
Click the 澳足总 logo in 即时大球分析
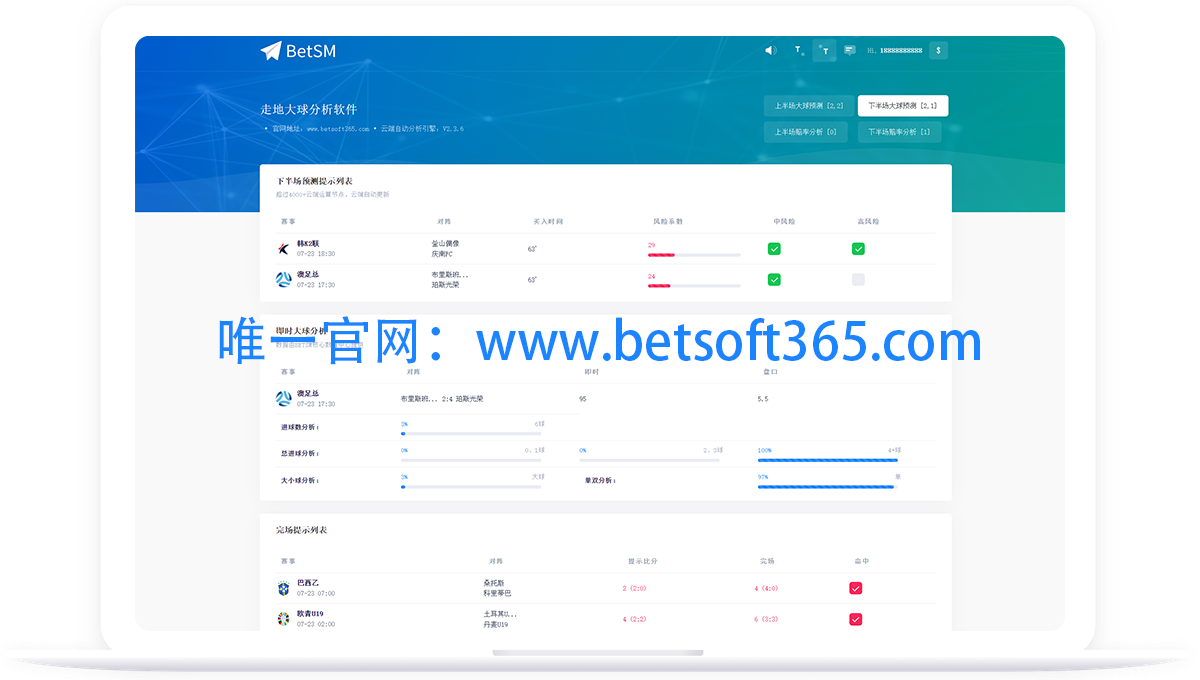tap(284, 398)
